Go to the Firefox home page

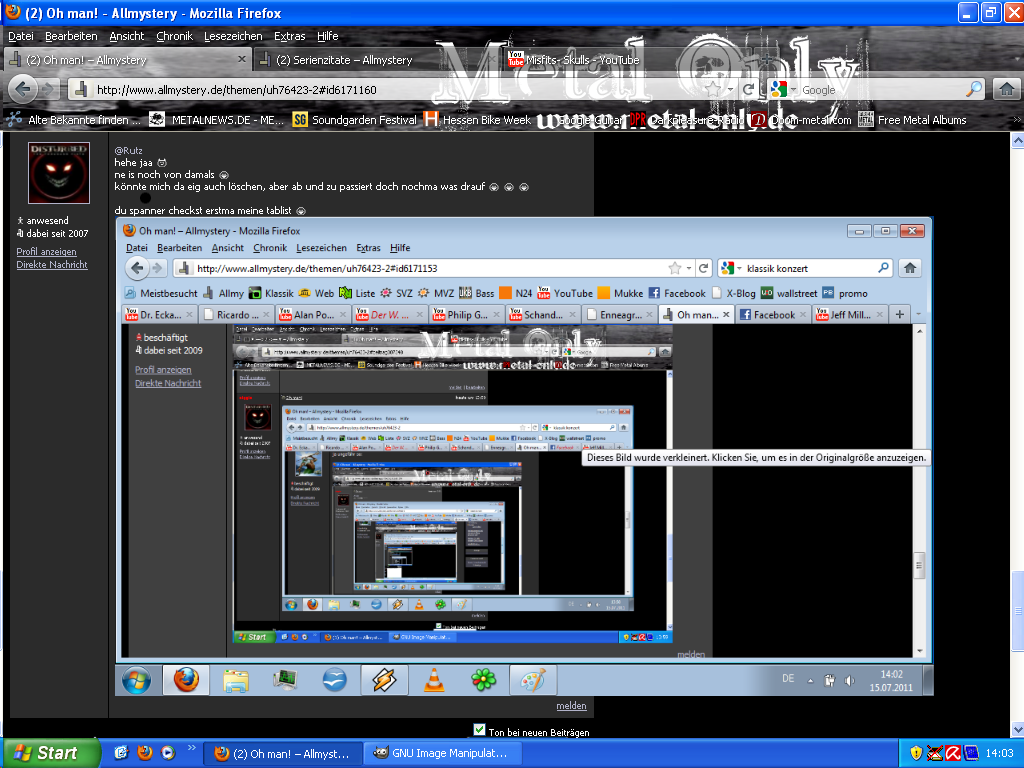click(1006, 89)
